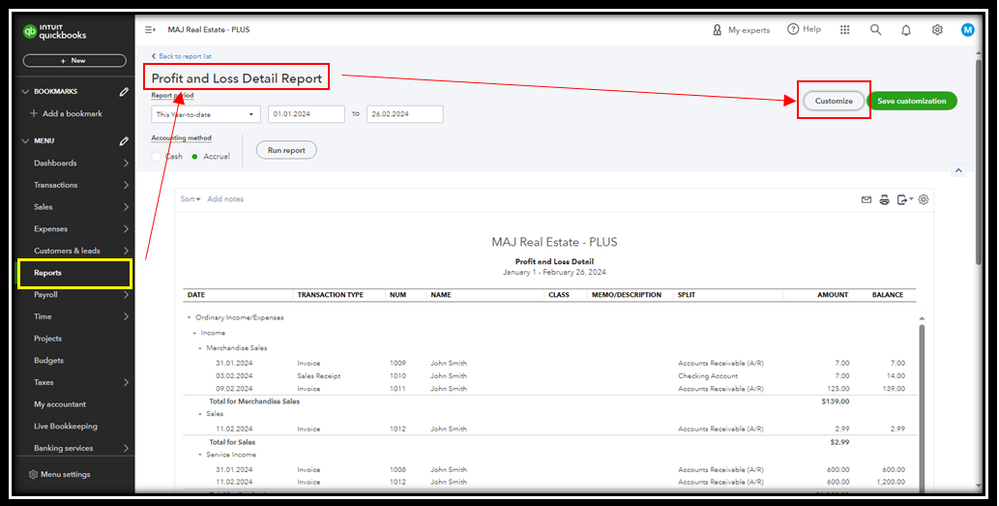
Task: Open Reports menu item
Action: tap(75, 273)
